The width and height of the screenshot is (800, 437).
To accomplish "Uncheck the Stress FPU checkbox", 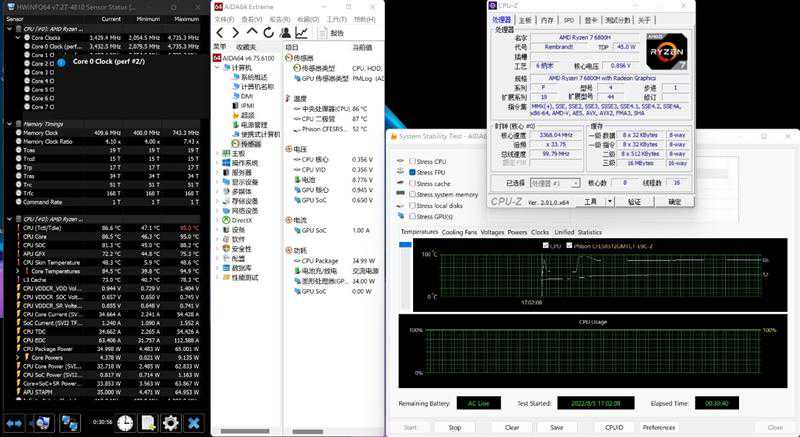I will 412,172.
